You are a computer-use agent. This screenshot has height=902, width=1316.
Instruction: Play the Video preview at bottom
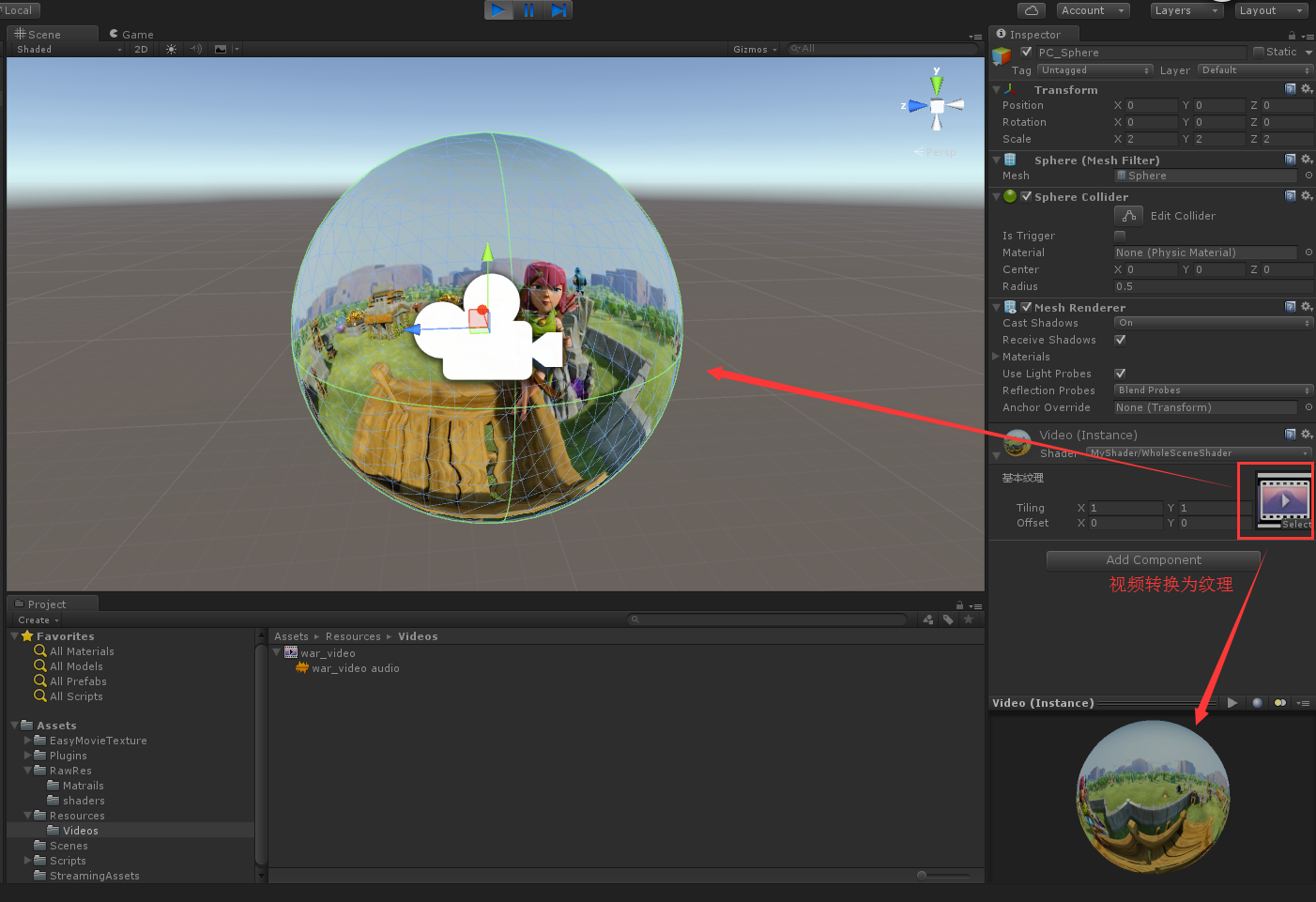[x=1232, y=702]
